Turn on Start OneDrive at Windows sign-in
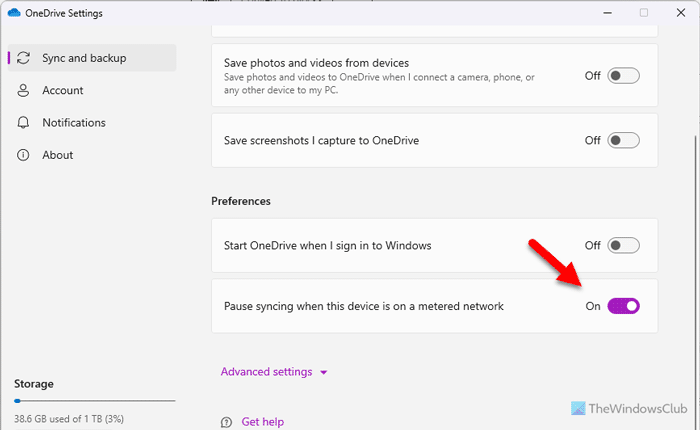700x430 pixels. click(623, 245)
